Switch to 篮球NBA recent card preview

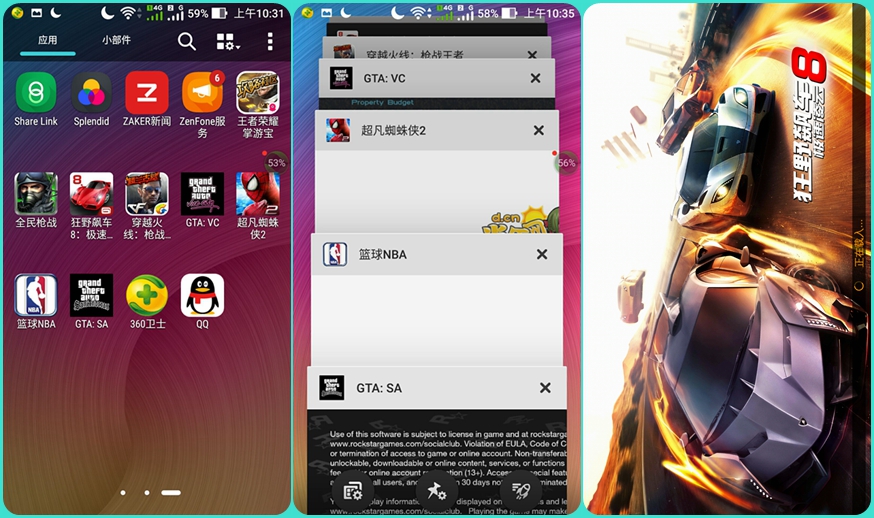pos(437,320)
